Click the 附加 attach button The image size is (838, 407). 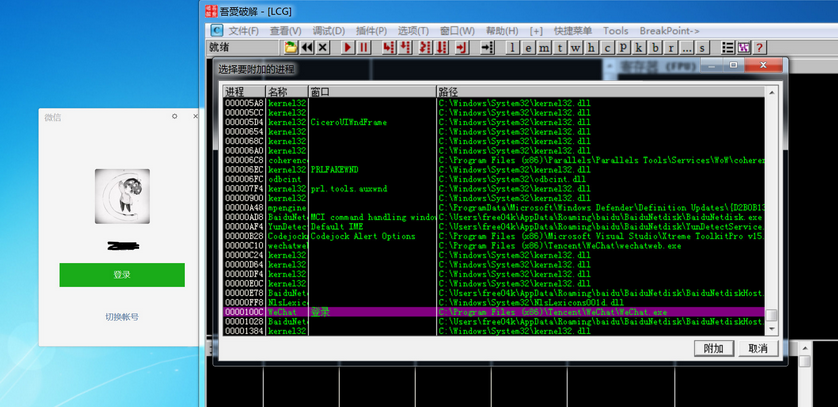(713, 348)
